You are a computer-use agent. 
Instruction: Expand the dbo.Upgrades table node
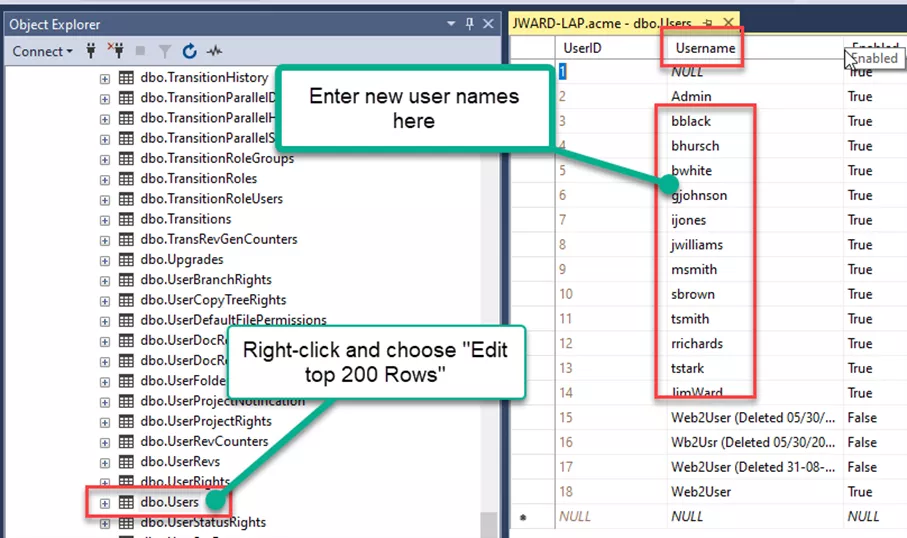point(105,260)
